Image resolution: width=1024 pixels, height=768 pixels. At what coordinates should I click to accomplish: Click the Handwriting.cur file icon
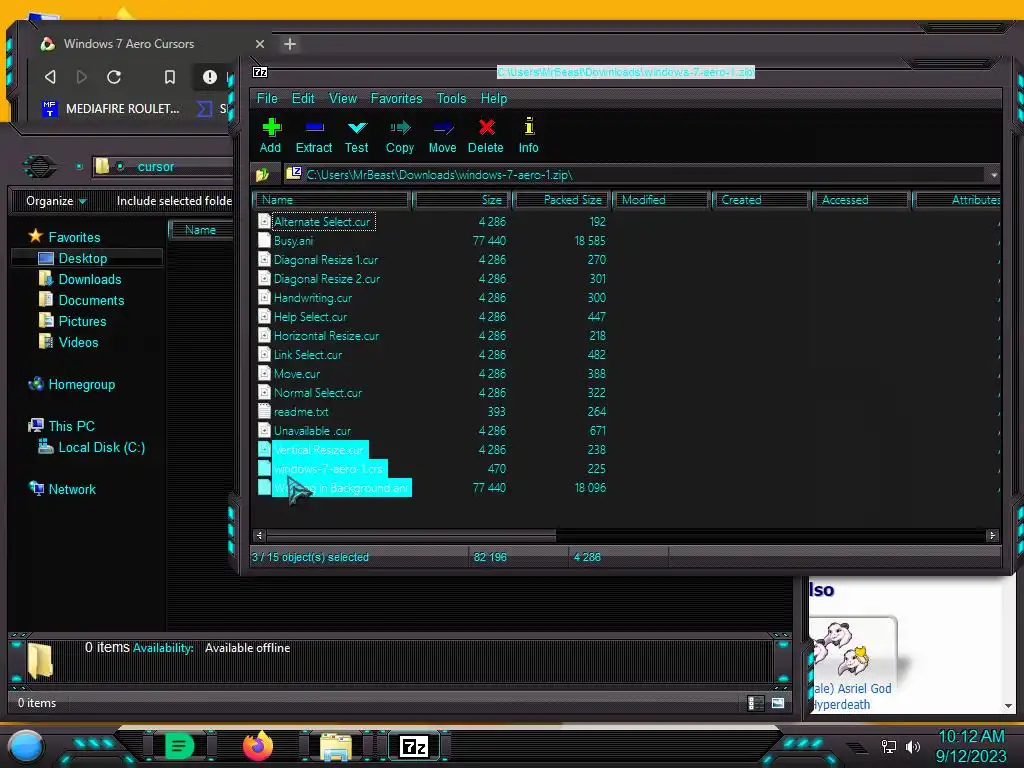point(264,297)
